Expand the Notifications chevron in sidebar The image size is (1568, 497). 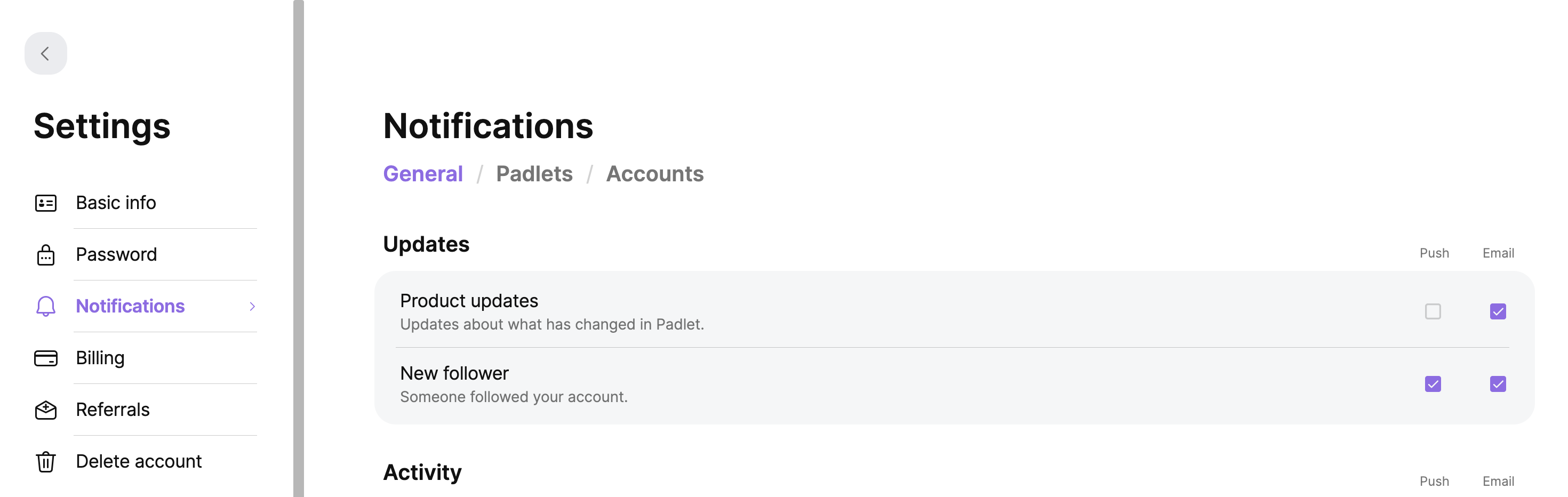coord(252,307)
